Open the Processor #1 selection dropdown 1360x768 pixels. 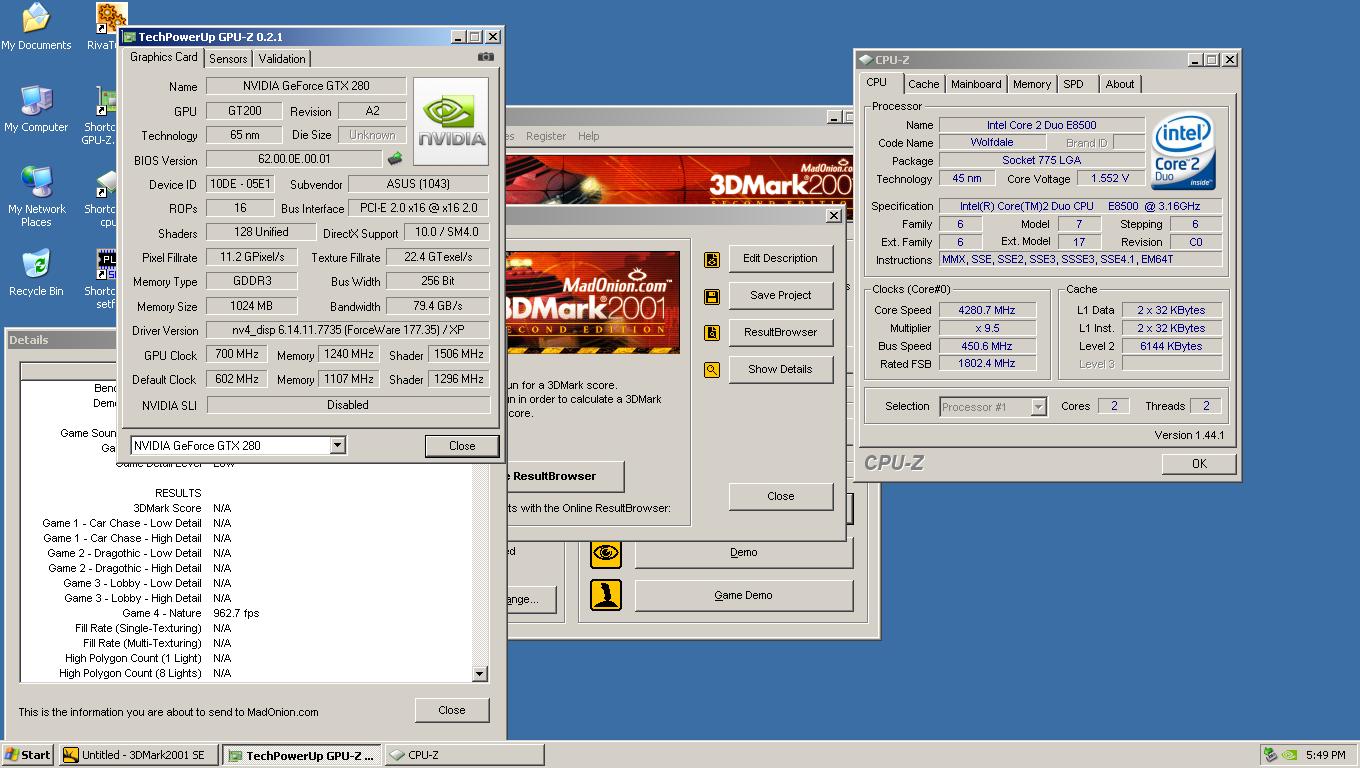[x=1038, y=407]
